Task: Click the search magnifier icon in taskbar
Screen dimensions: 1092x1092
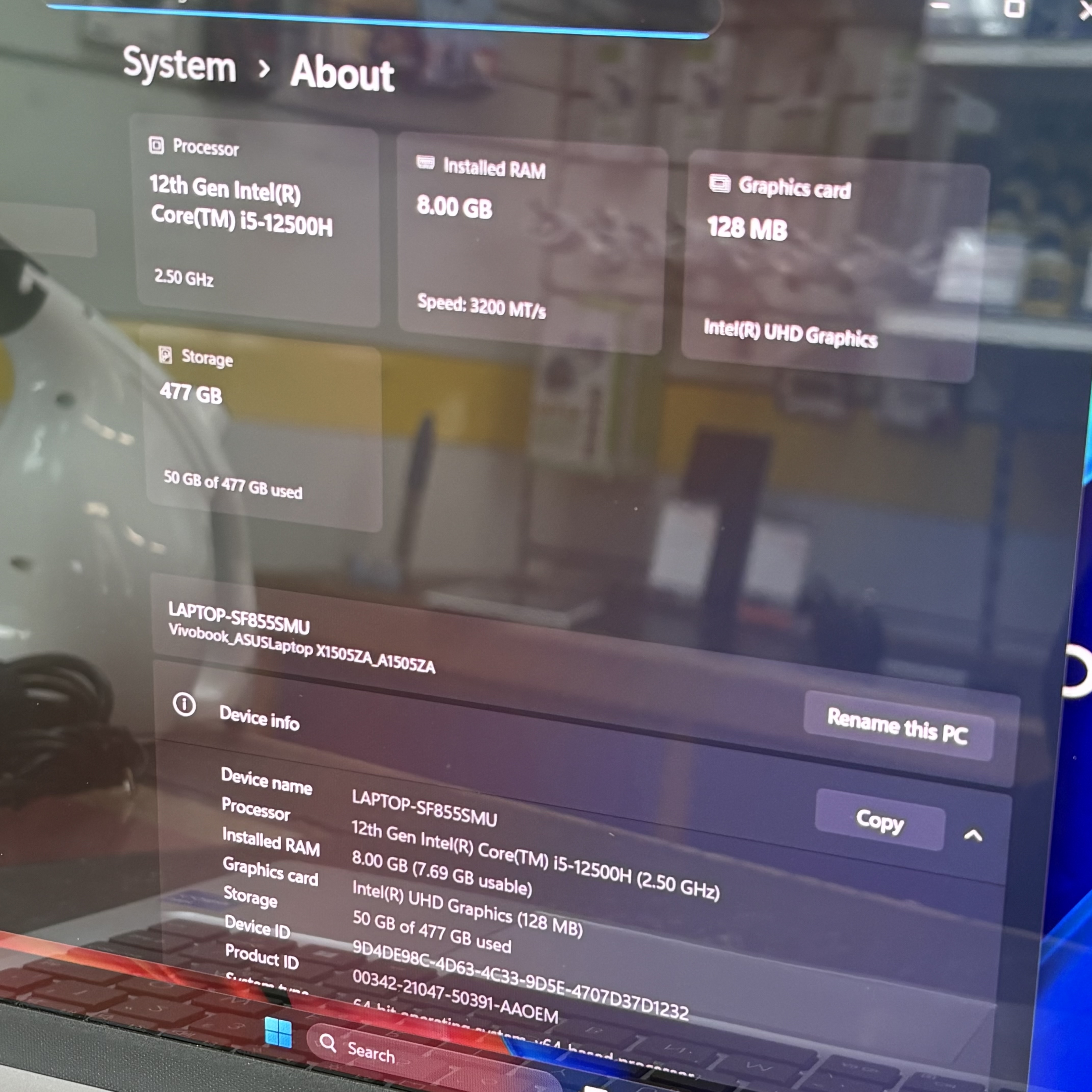Action: pos(327,1042)
